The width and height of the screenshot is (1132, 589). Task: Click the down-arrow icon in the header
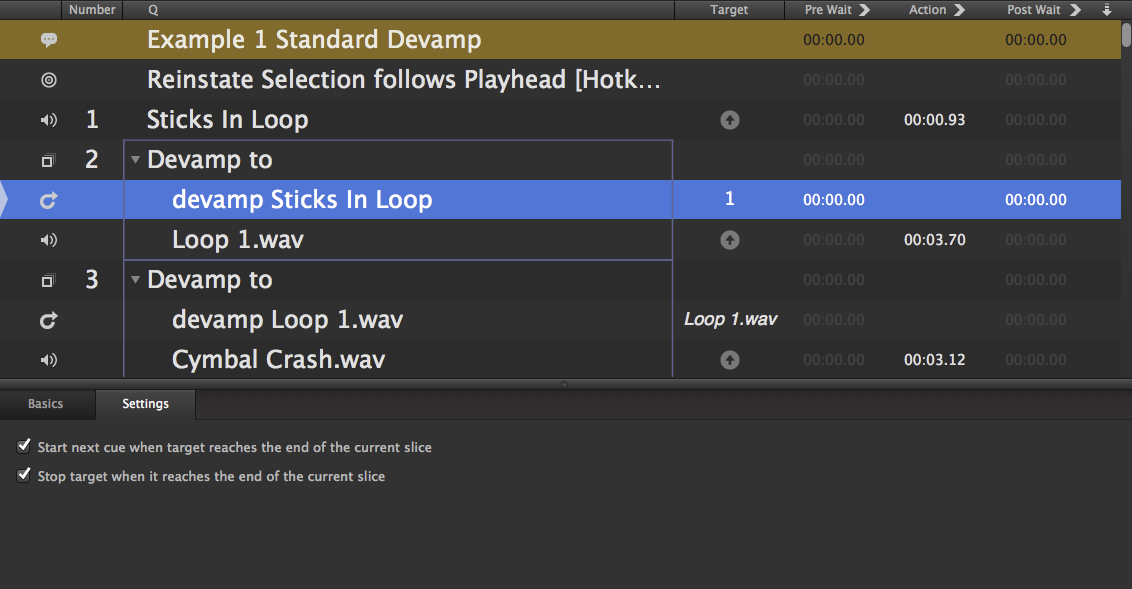click(1106, 10)
